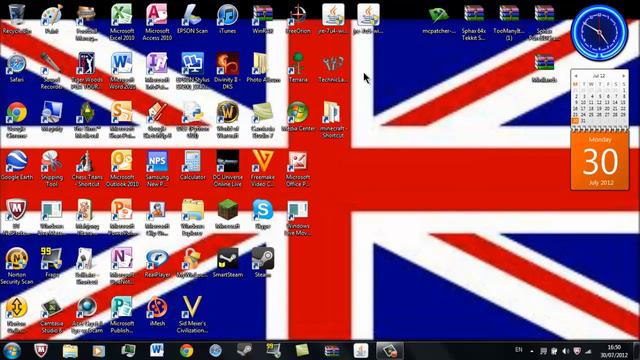Open iMesh desktop shortcut
This screenshot has height=360, width=640.
pos(157,311)
